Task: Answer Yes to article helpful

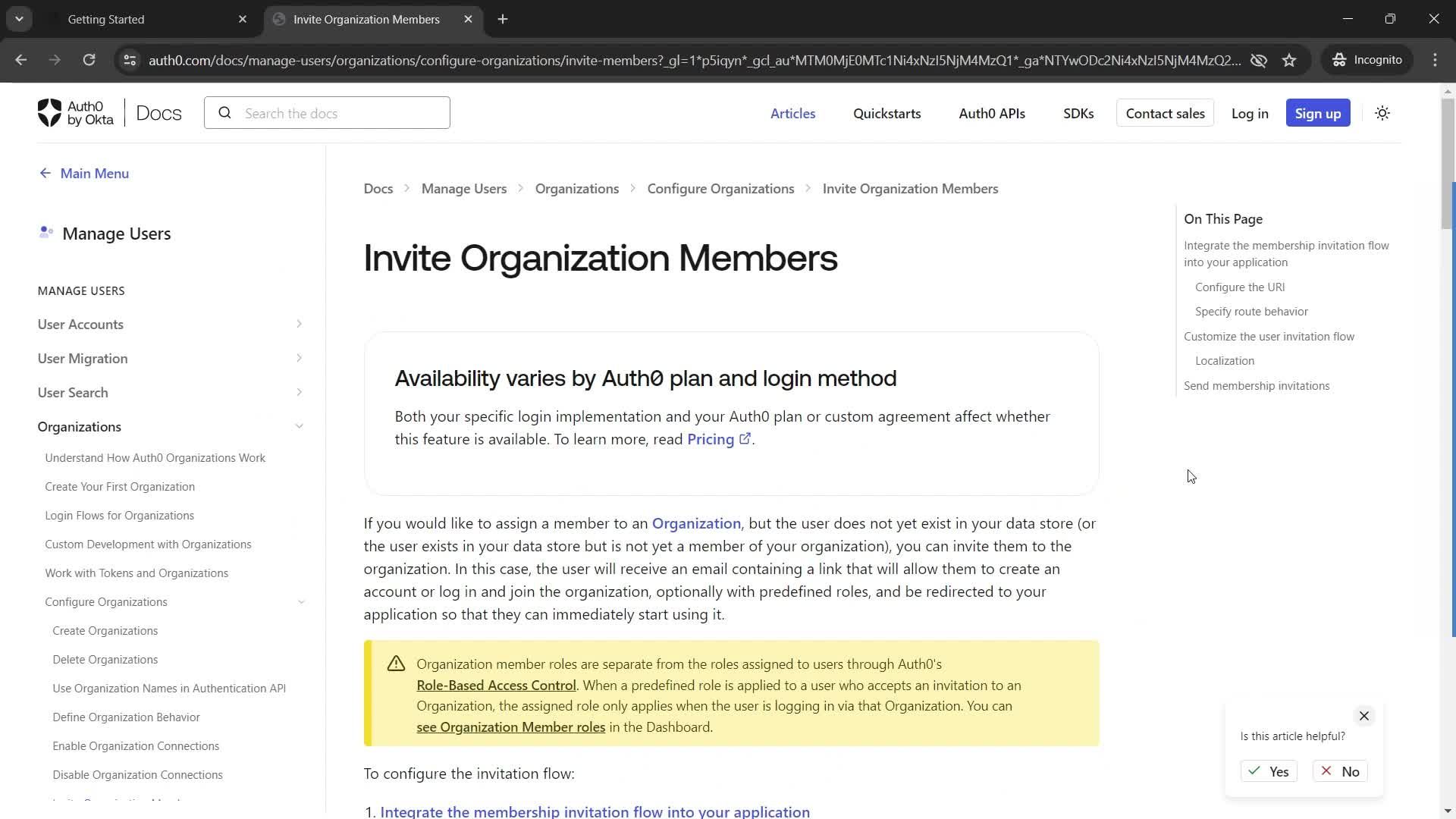Action: point(1269,771)
